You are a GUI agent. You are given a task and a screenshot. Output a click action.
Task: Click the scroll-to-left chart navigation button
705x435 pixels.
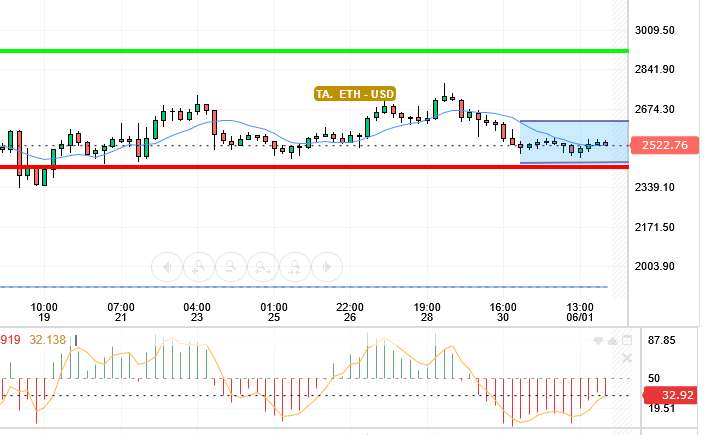(167, 267)
